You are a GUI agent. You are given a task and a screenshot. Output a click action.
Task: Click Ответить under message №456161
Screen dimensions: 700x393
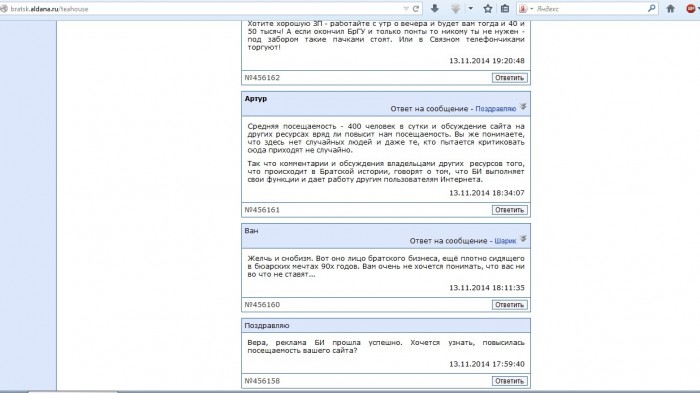(509, 210)
